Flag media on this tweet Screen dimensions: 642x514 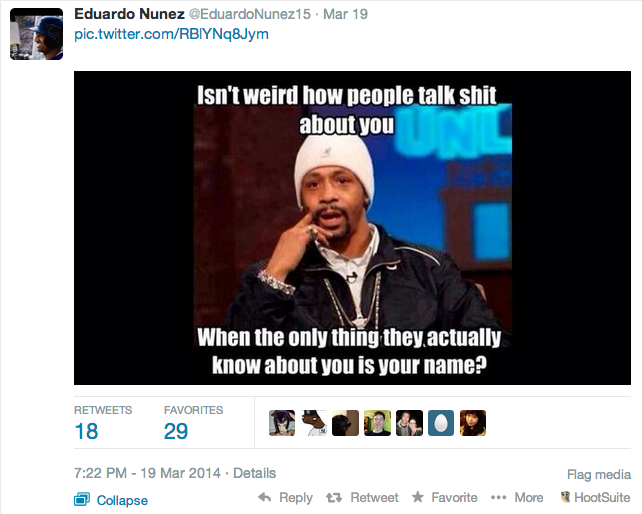tap(599, 474)
